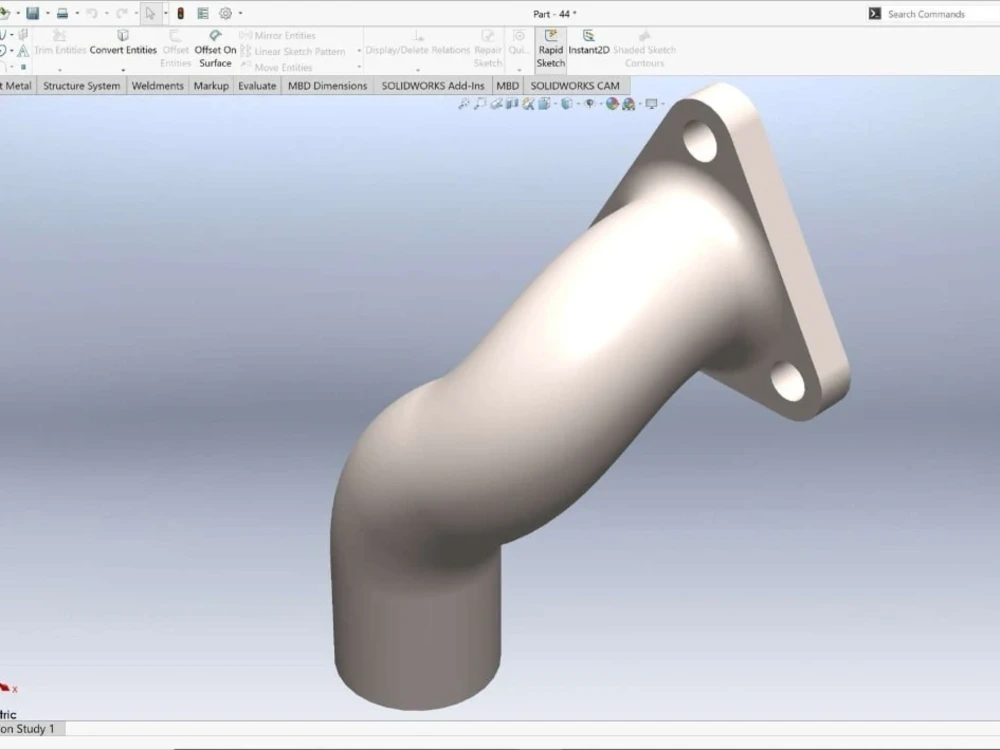Click the Part - 44 title text
Screen dimensions: 1000x750
point(554,14)
